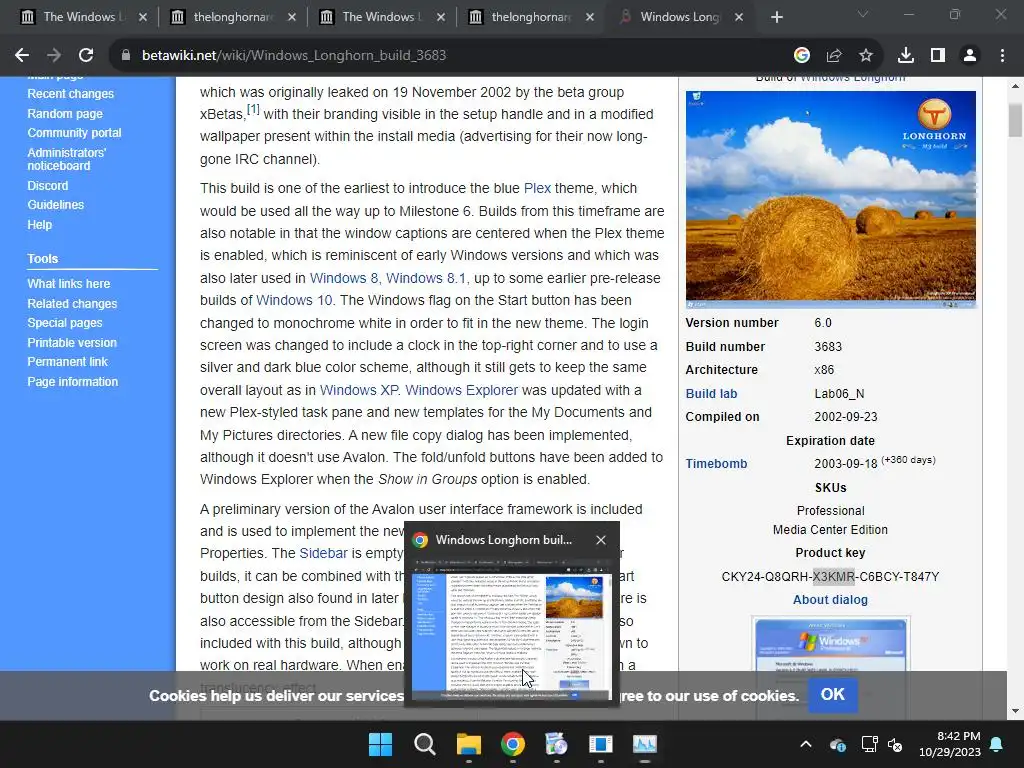This screenshot has height=768, width=1024.
Task: Reload the betawiki page
Action: (86, 56)
